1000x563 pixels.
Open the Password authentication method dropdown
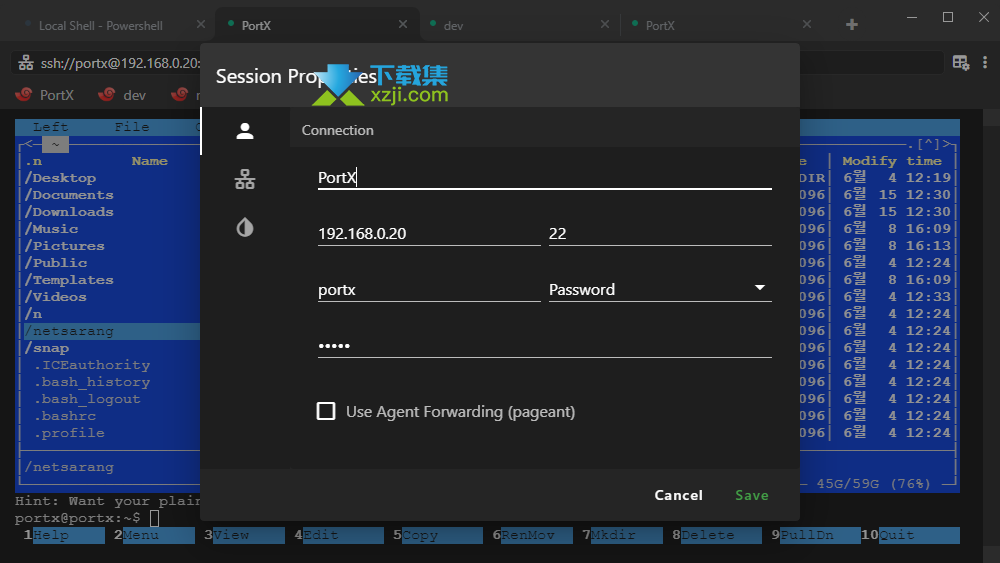tap(660, 289)
